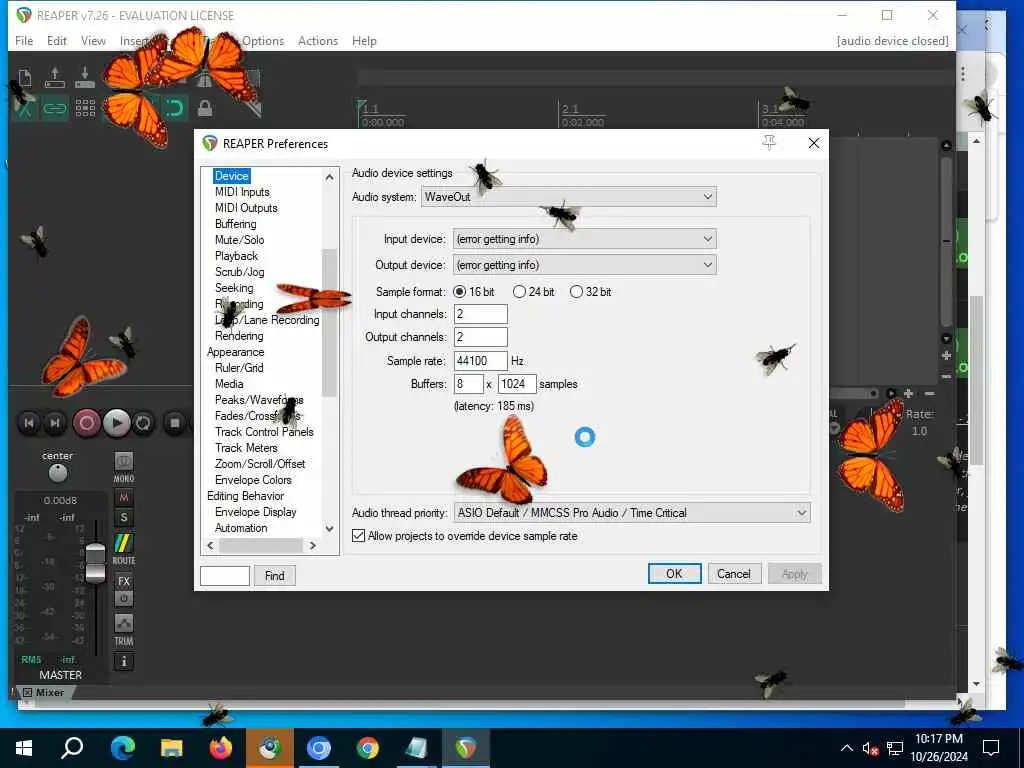This screenshot has width=1024, height=768.
Task: Click the New Project toolbar icon
Action: tap(25, 78)
